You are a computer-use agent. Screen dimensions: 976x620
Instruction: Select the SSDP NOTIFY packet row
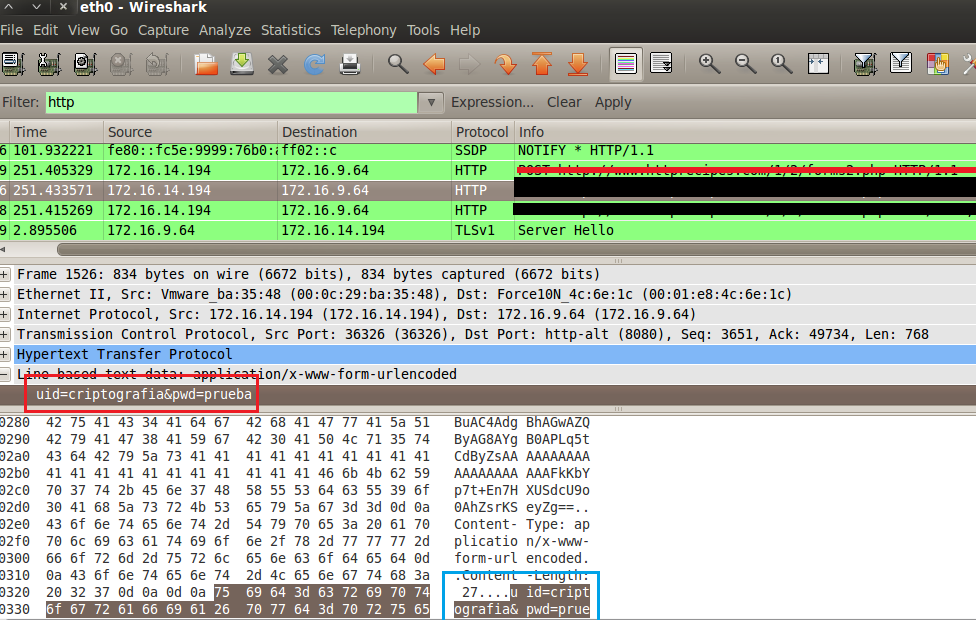(x=488, y=151)
